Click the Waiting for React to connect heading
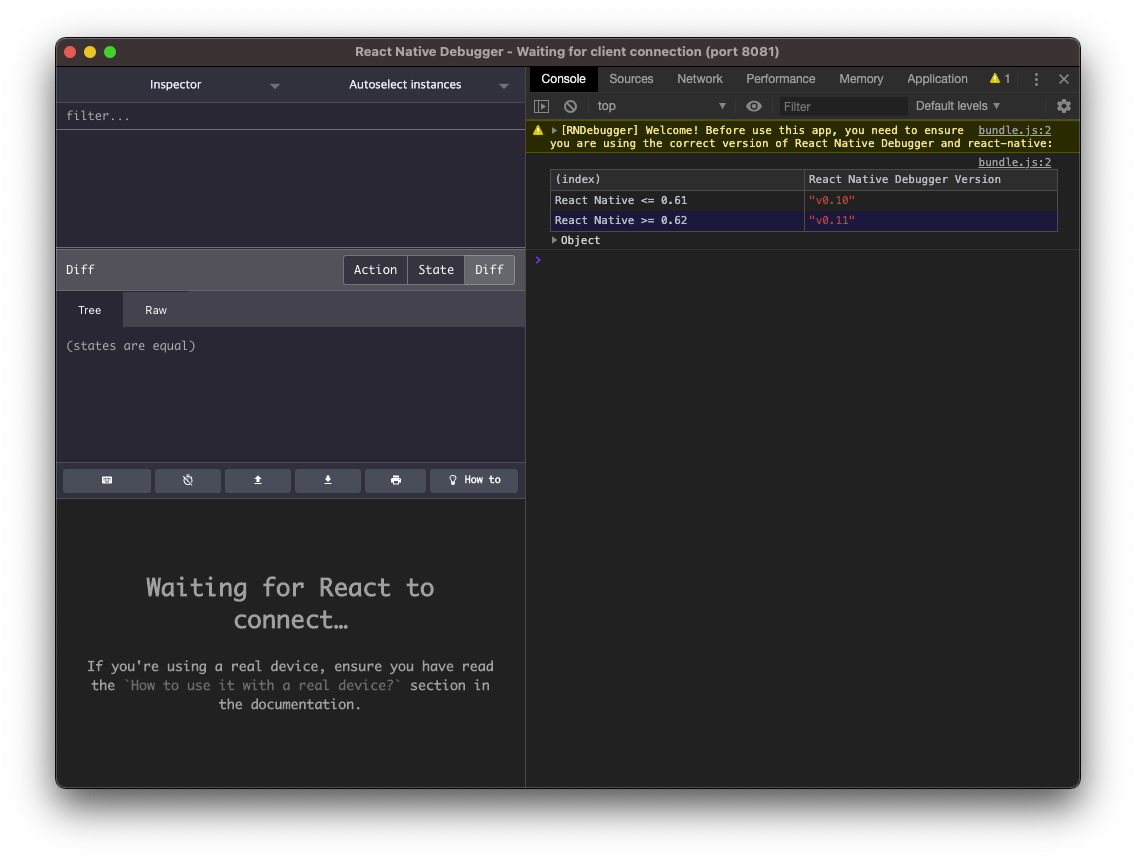Image resolution: width=1136 pixels, height=862 pixels. pyautogui.click(x=291, y=603)
